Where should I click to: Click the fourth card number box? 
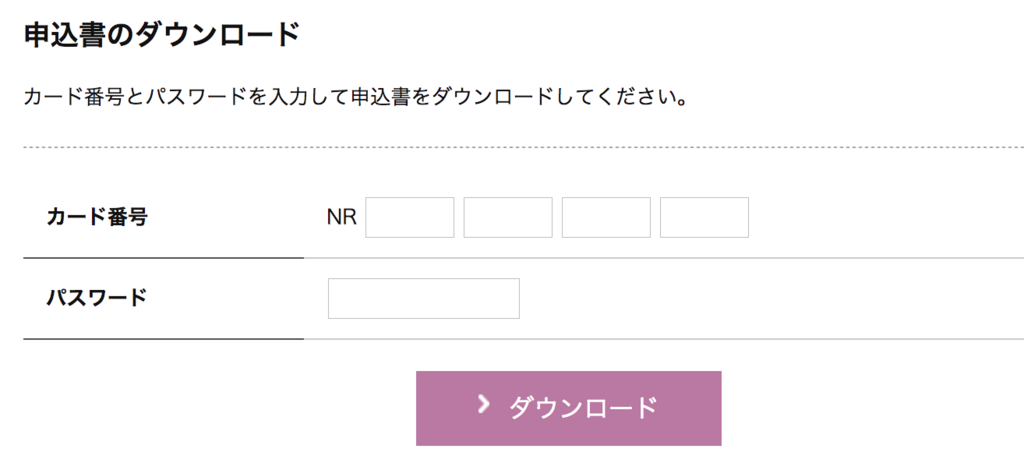(x=704, y=217)
